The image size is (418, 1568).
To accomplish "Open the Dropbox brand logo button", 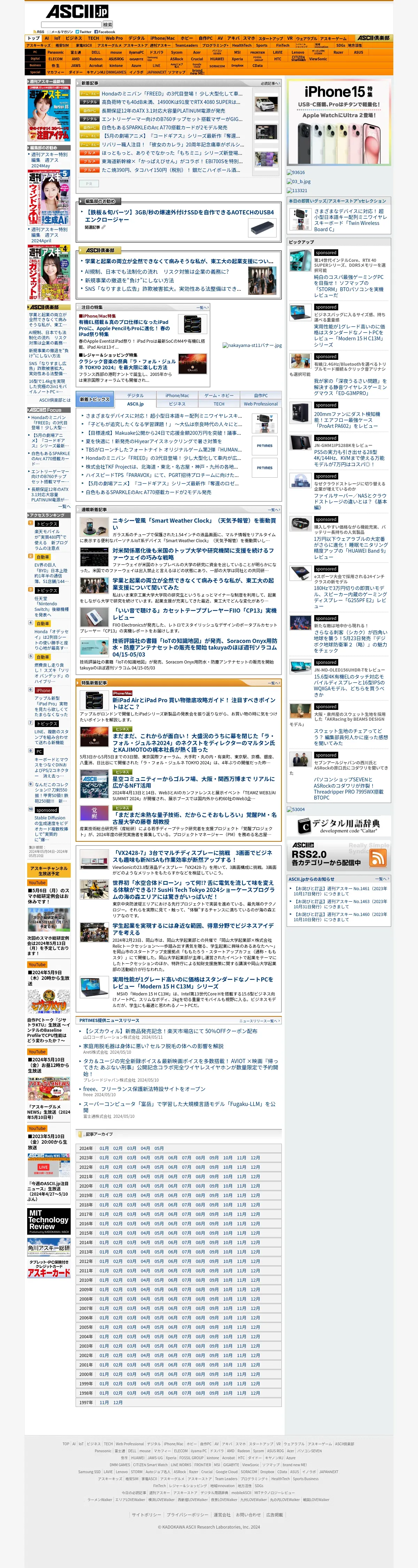I will 237,66.
